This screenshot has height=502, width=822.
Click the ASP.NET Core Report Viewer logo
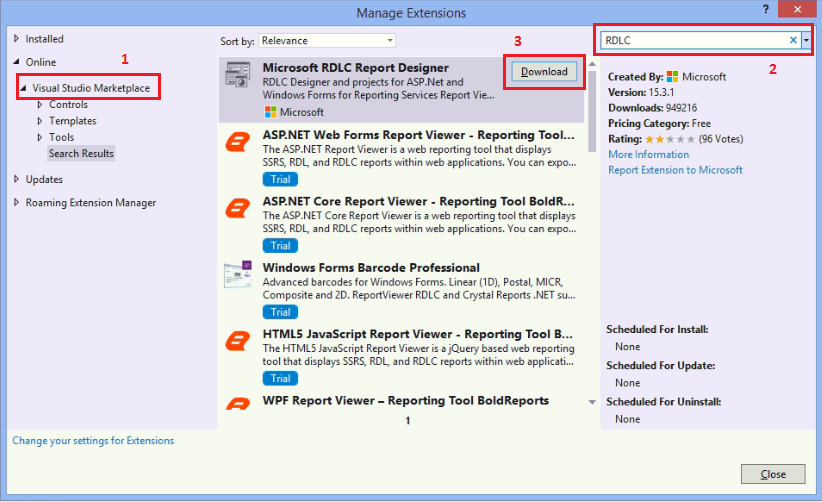point(237,209)
